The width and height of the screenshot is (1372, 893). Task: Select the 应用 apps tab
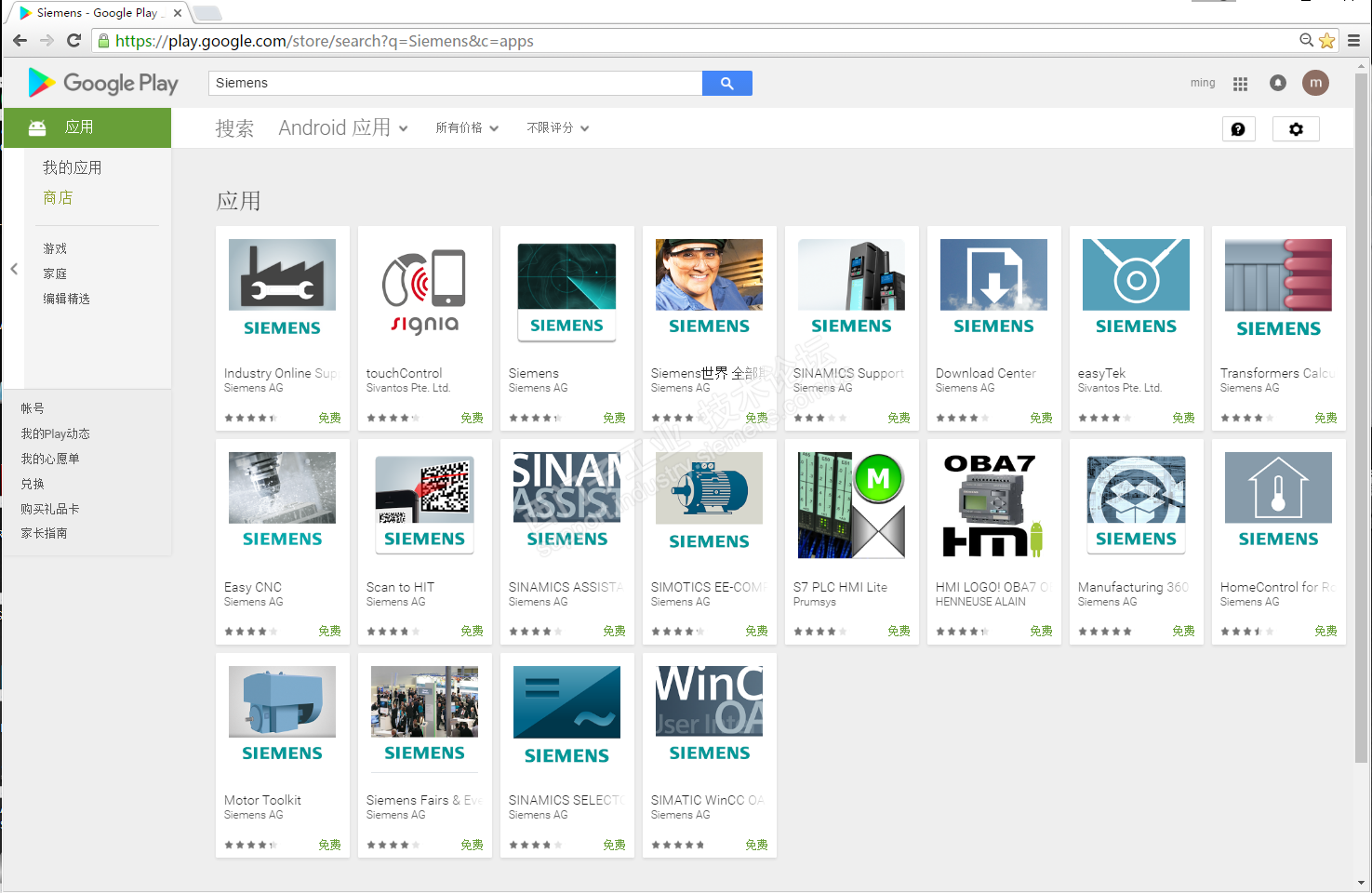point(87,127)
